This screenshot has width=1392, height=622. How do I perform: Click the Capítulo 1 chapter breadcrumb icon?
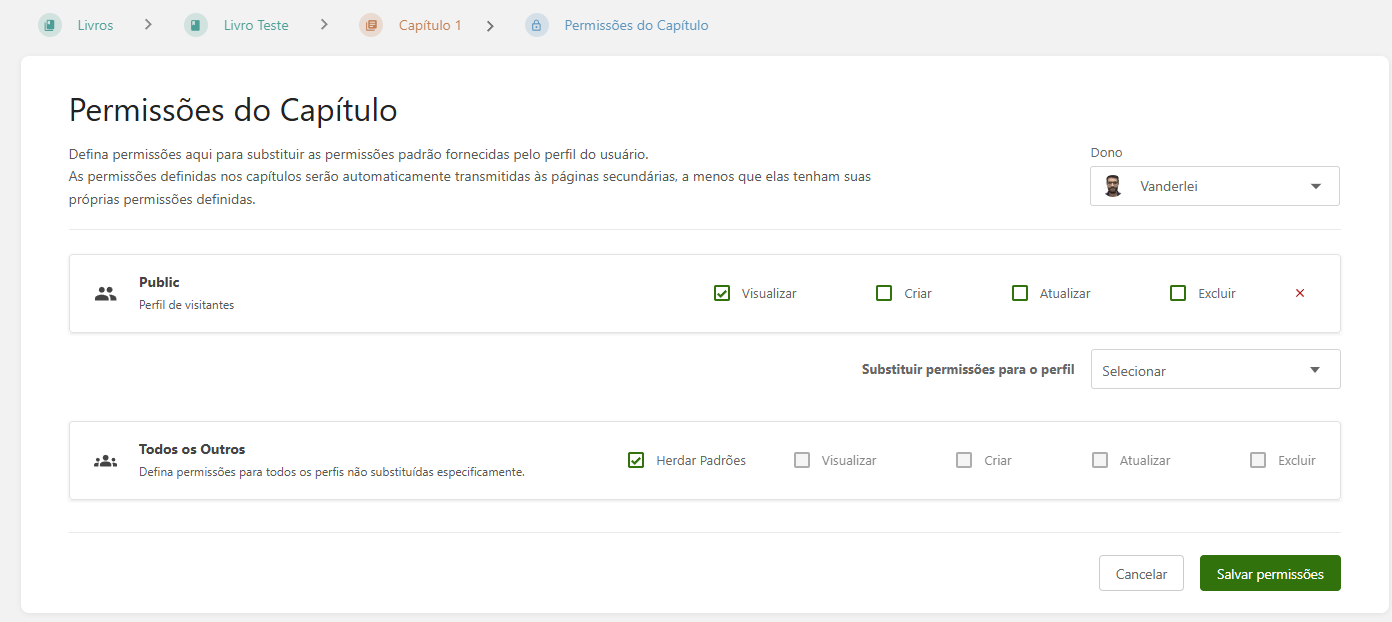tap(371, 25)
